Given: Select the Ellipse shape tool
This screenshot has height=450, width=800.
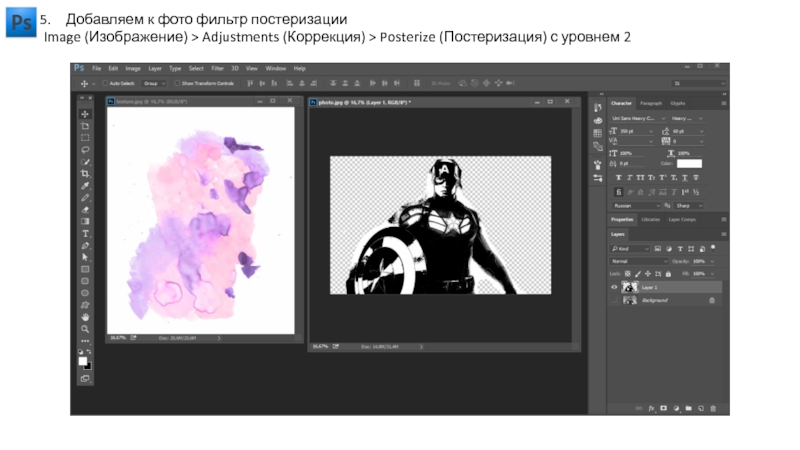Looking at the screenshot, I should tap(85, 293).
